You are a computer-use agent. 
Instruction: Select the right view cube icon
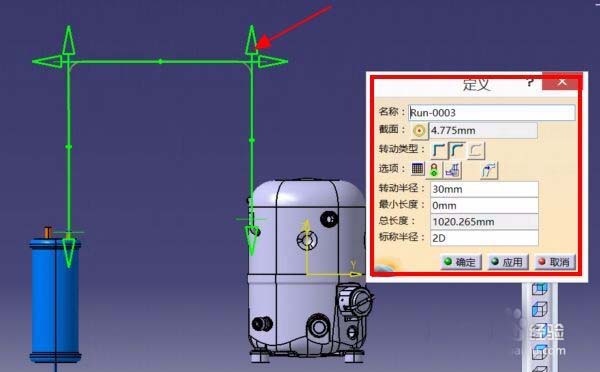coord(540,331)
